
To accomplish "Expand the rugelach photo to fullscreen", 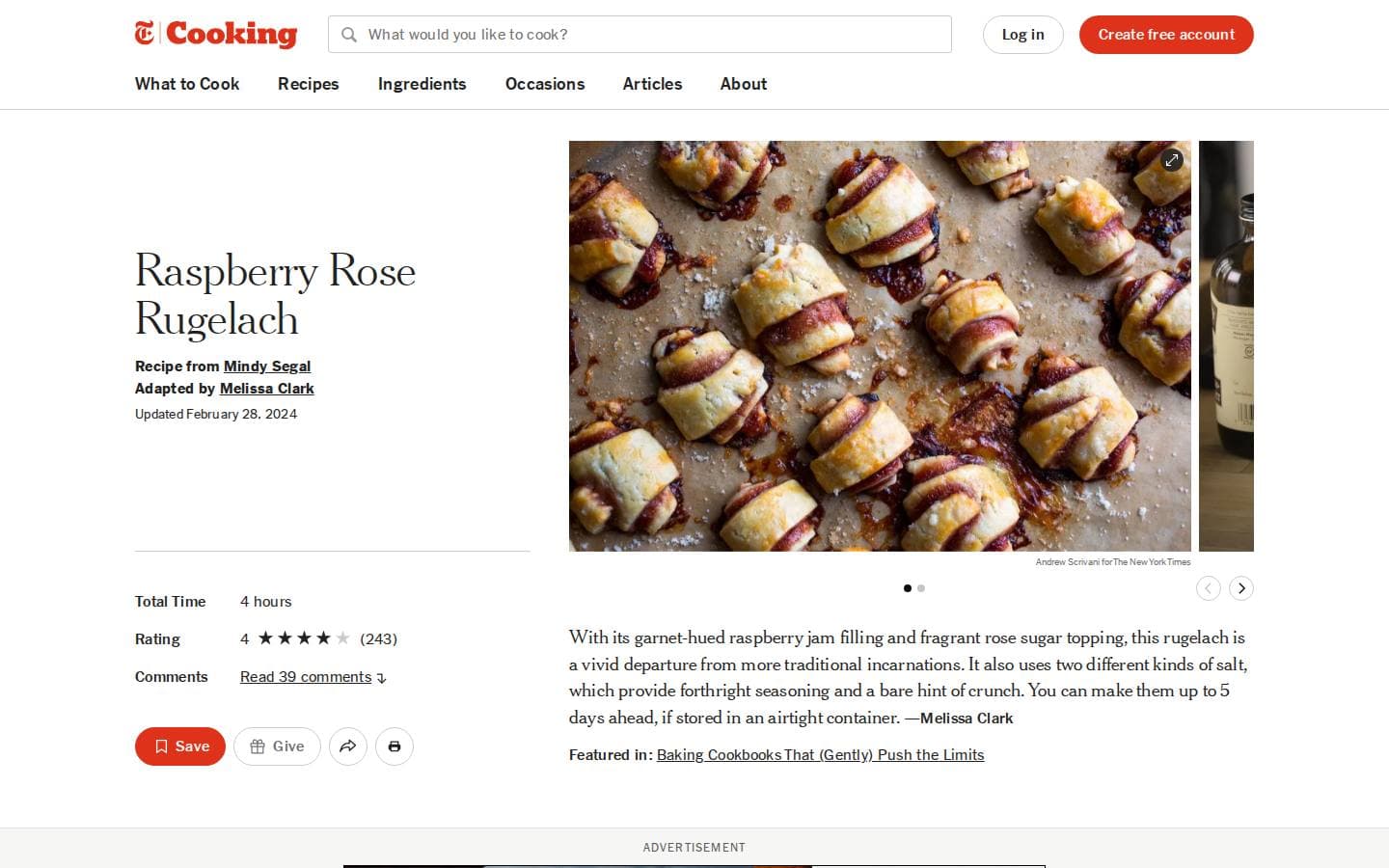I will (x=1171, y=160).
